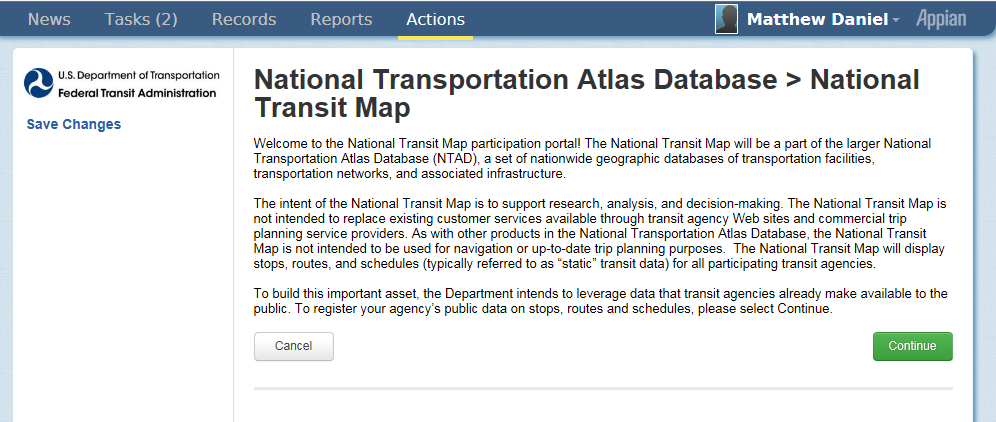Image resolution: width=996 pixels, height=422 pixels.
Task: Click the U.S. Department of Transportation text
Action: tap(138, 76)
